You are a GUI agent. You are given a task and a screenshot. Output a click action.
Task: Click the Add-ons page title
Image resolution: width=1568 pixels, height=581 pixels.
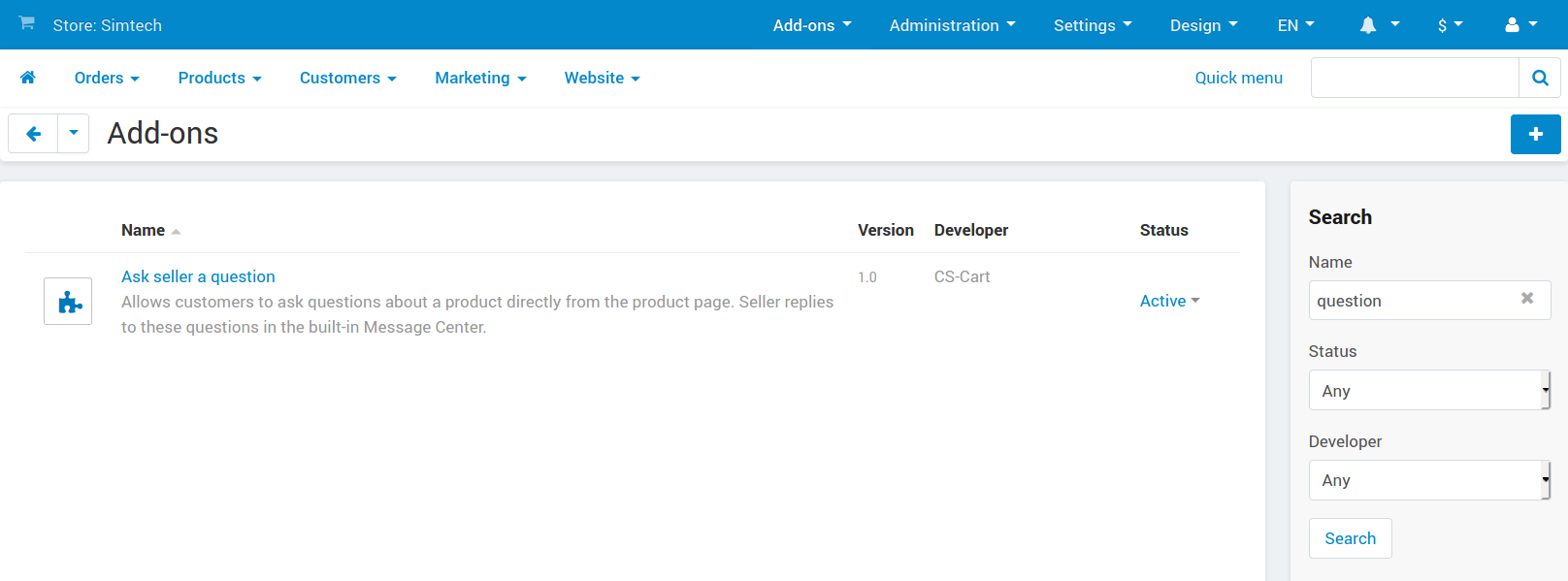point(163,133)
